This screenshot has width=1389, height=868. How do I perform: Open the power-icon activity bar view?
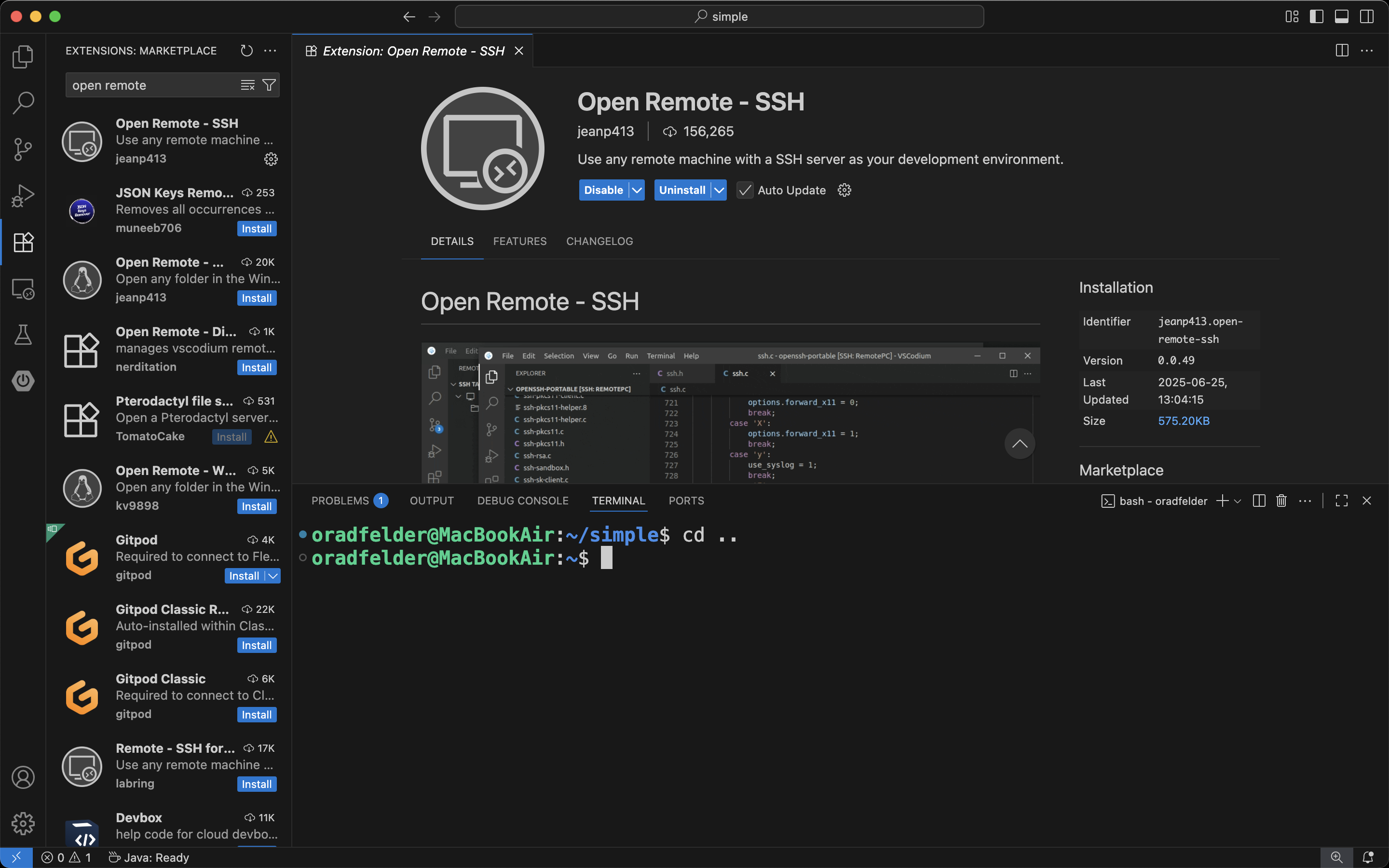(x=23, y=380)
